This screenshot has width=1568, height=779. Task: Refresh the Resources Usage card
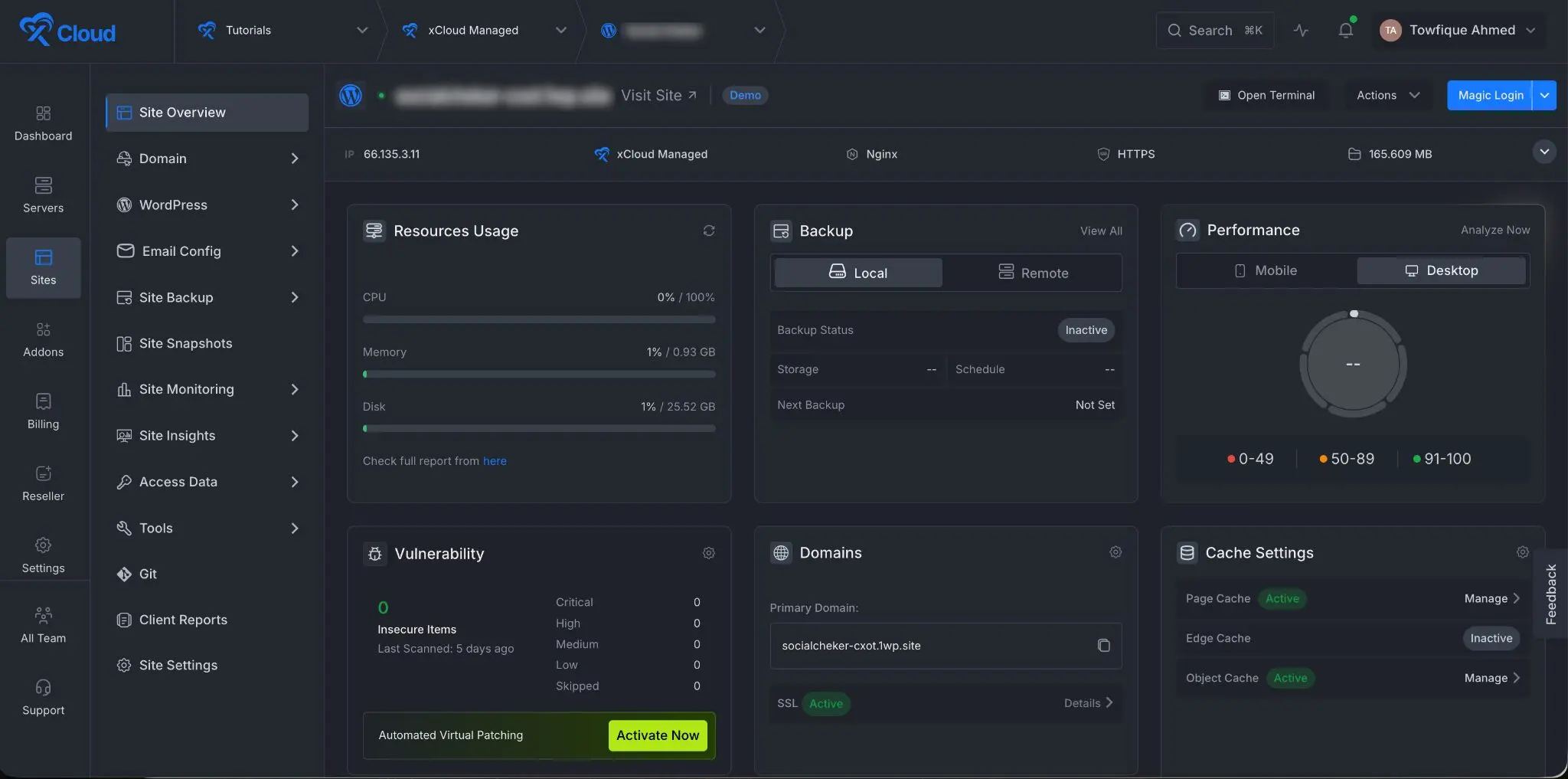(x=709, y=231)
